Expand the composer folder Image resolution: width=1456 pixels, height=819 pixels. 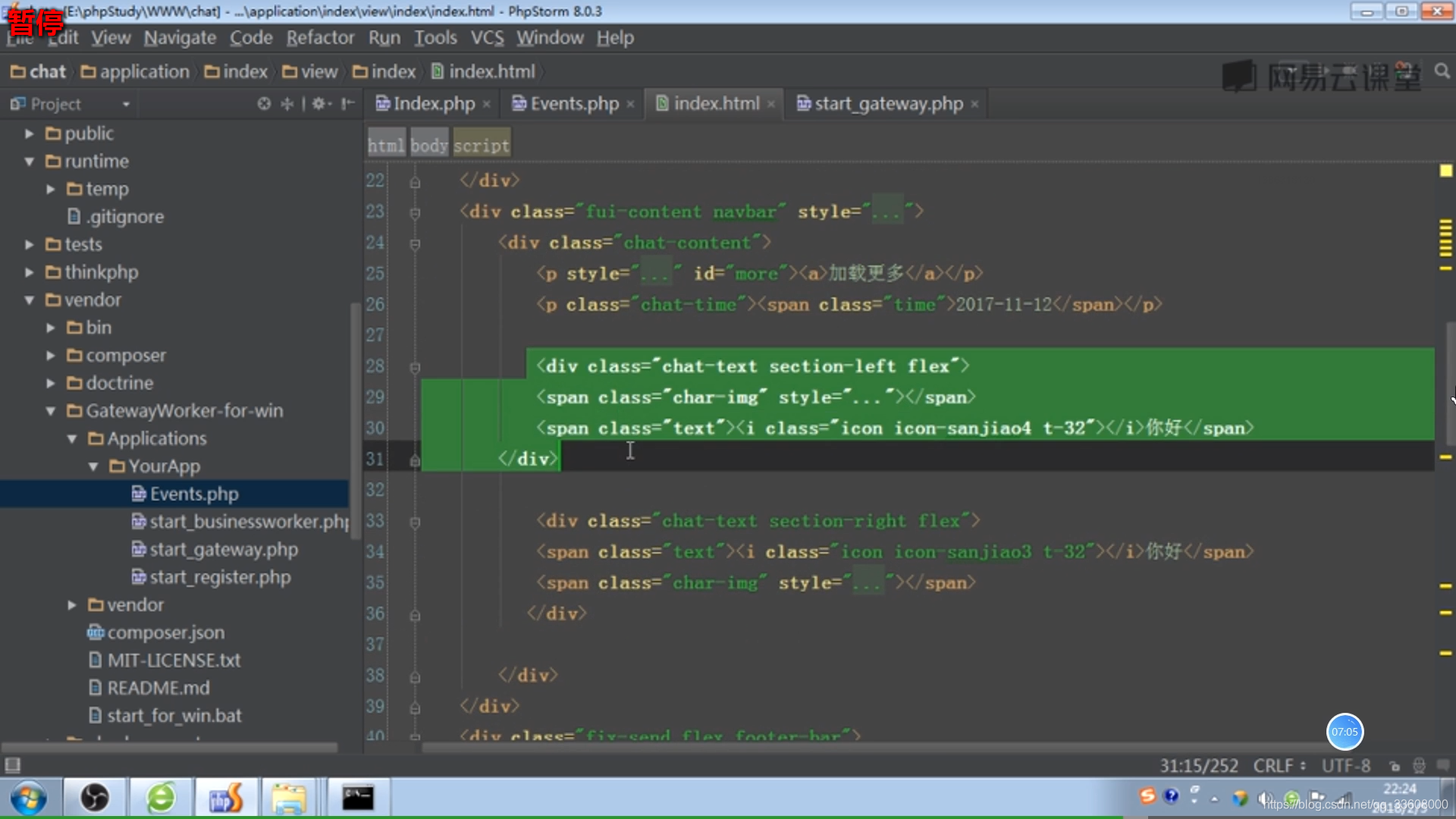pyautogui.click(x=50, y=355)
